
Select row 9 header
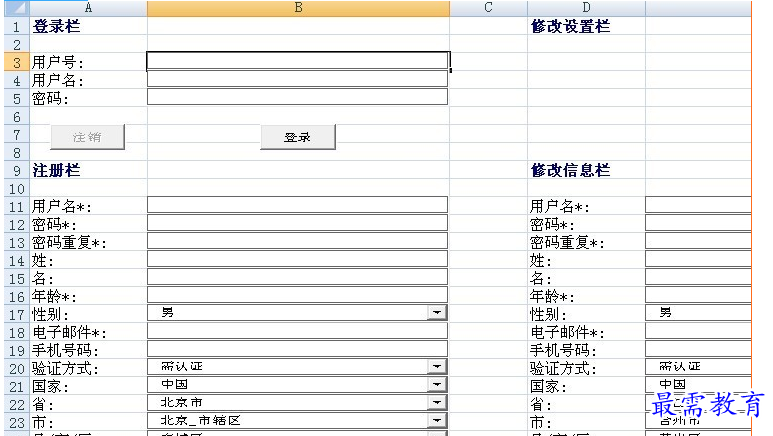(x=17, y=171)
